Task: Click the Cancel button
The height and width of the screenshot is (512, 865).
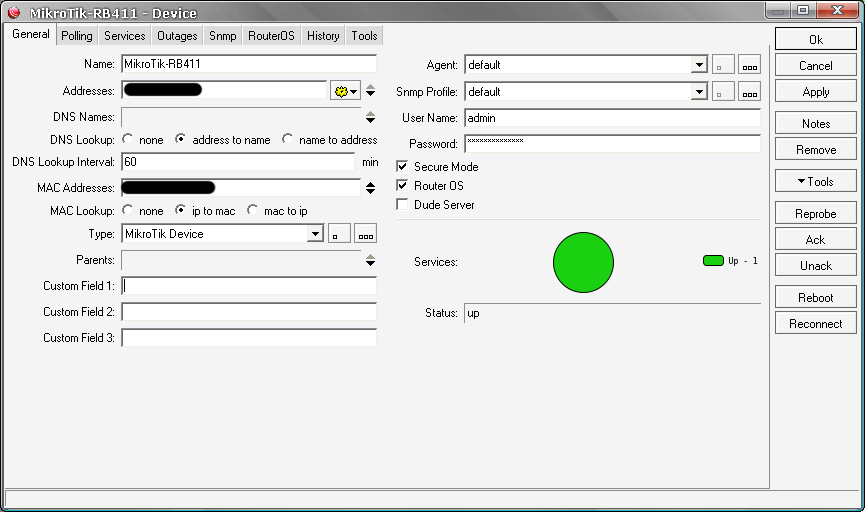Action: pos(815,66)
